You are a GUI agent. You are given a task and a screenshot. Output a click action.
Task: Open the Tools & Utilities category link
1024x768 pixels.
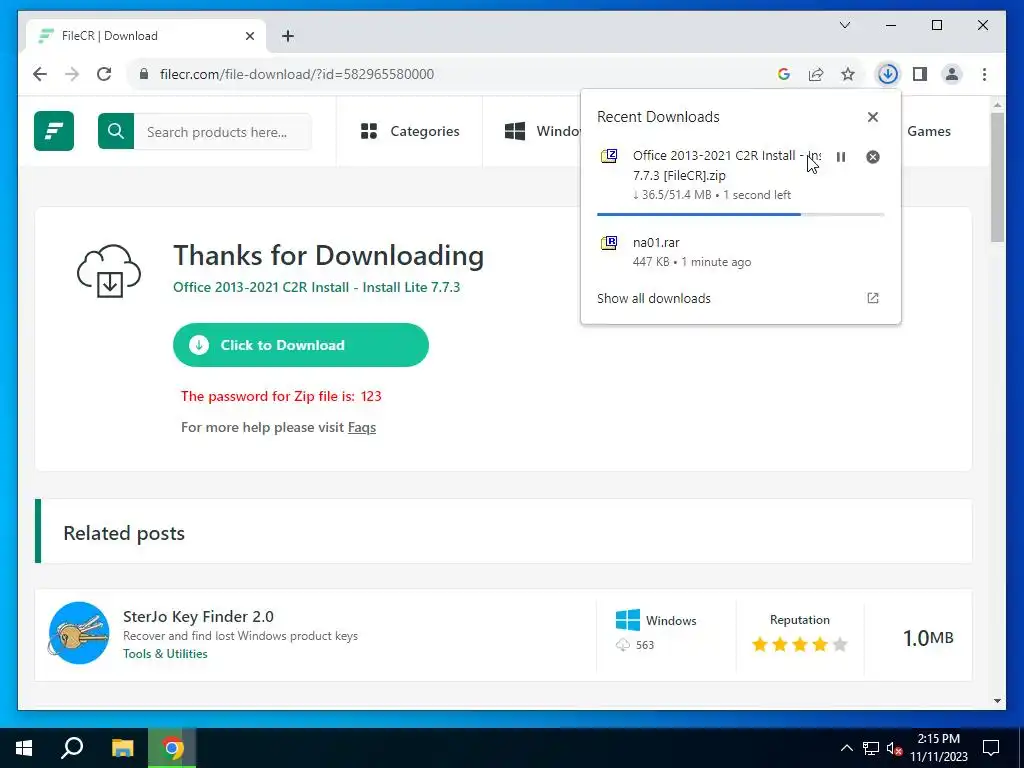point(165,654)
